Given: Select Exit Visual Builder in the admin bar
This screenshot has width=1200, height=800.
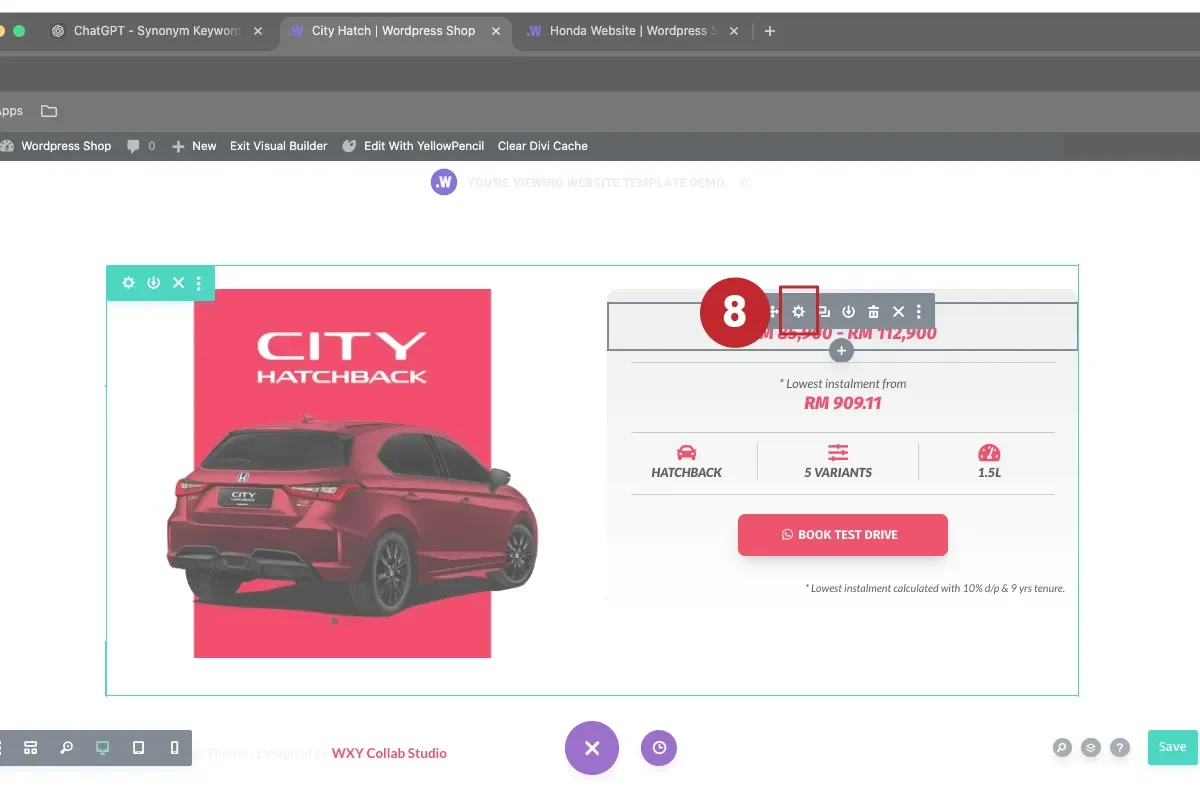Looking at the screenshot, I should pyautogui.click(x=278, y=146).
